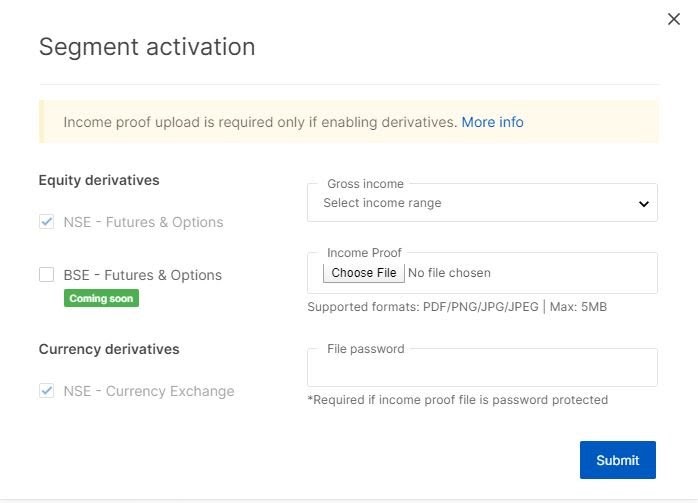Click the Currency derivatives section heading
The height and width of the screenshot is (503, 698).
click(x=109, y=349)
